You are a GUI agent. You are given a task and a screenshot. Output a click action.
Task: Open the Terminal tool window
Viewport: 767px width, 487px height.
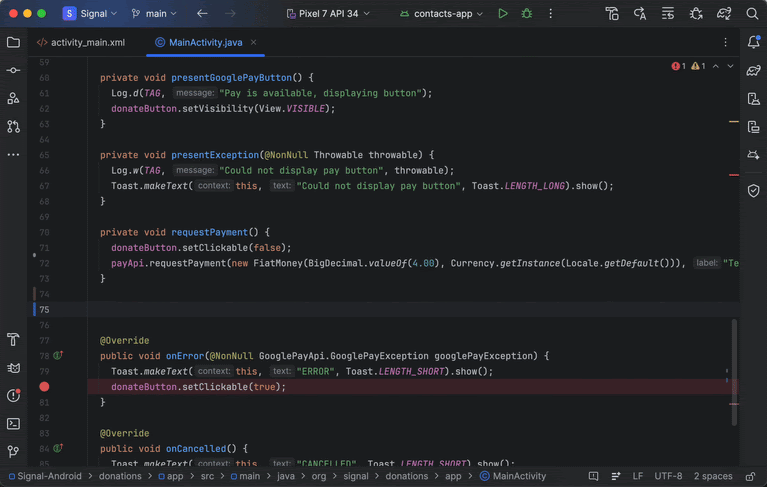coord(13,424)
